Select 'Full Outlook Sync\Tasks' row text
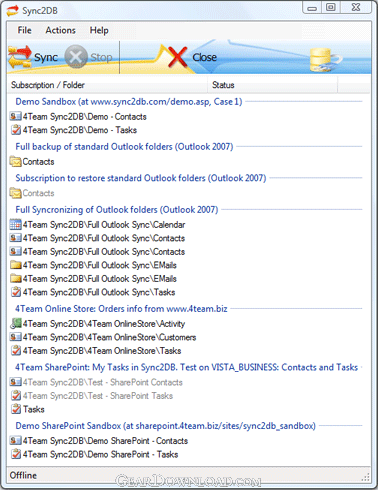Image resolution: width=378 pixels, height=490 pixels. [99, 292]
